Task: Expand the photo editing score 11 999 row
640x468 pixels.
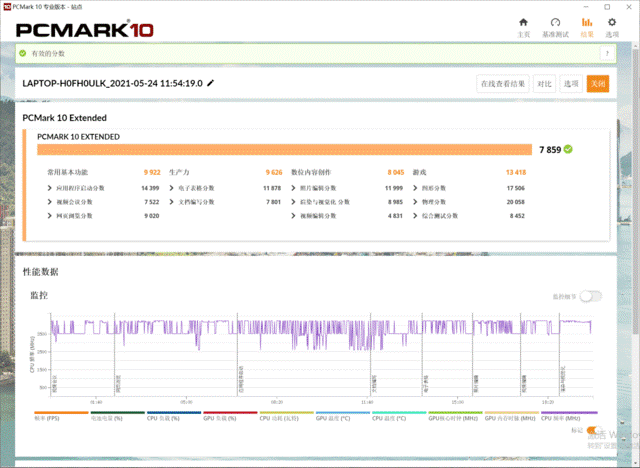Action: [x=347, y=188]
